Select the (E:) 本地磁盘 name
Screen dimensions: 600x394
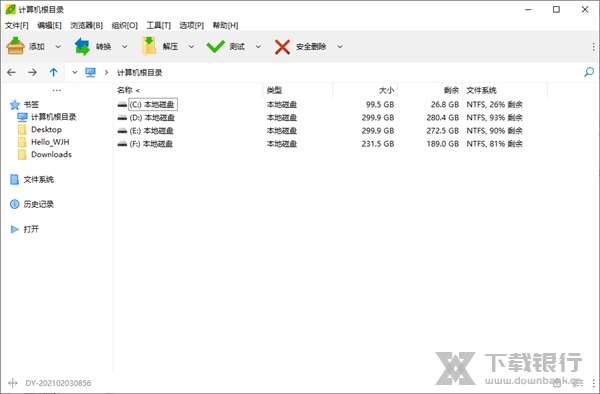pyautogui.click(x=152, y=130)
